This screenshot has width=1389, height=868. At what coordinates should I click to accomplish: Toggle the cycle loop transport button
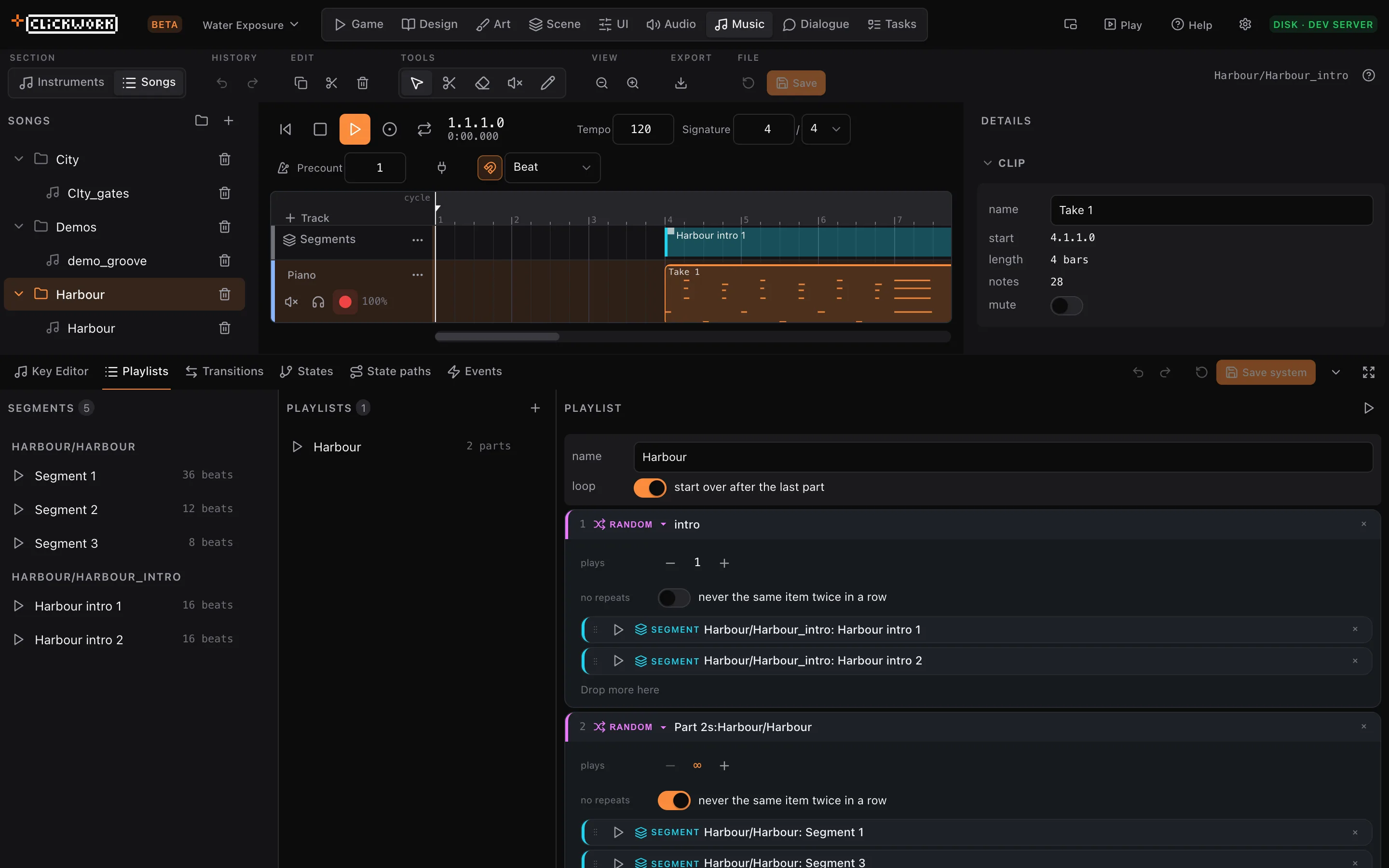pos(424,129)
